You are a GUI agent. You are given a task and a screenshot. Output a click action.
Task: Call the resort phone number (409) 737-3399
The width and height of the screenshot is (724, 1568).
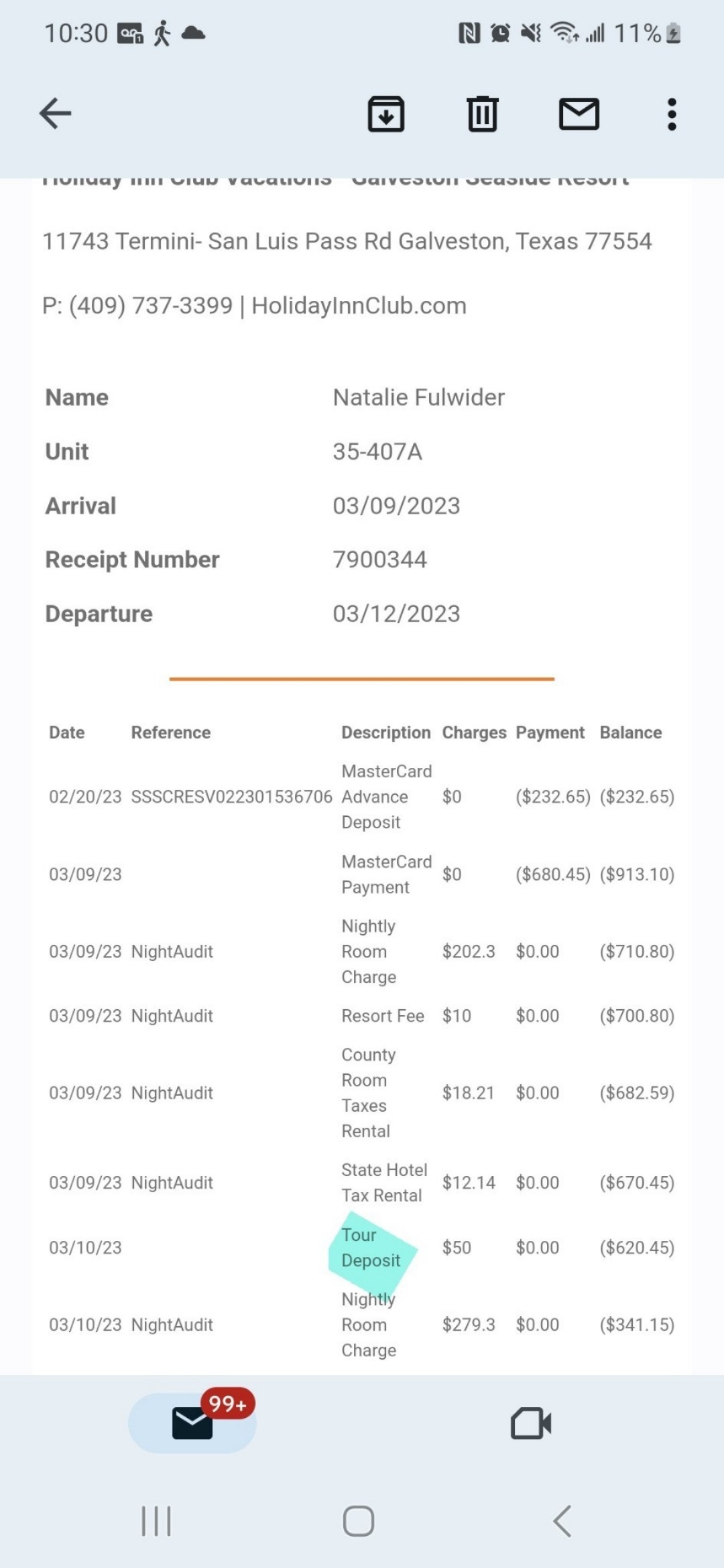point(151,306)
